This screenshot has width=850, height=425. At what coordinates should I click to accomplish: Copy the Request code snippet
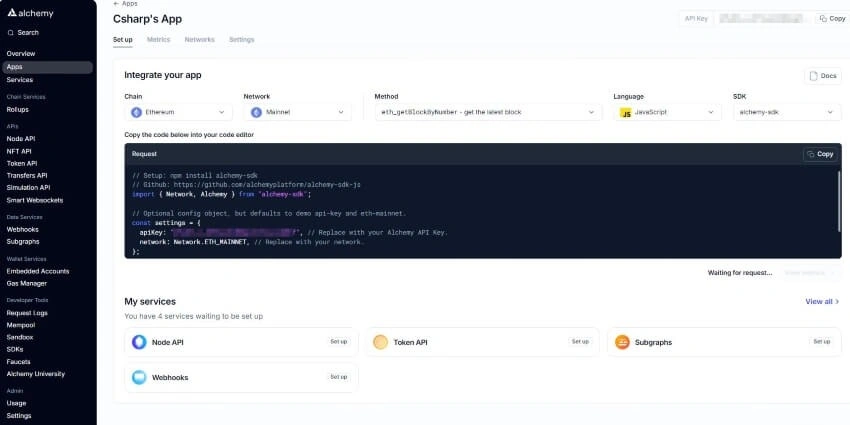point(820,154)
